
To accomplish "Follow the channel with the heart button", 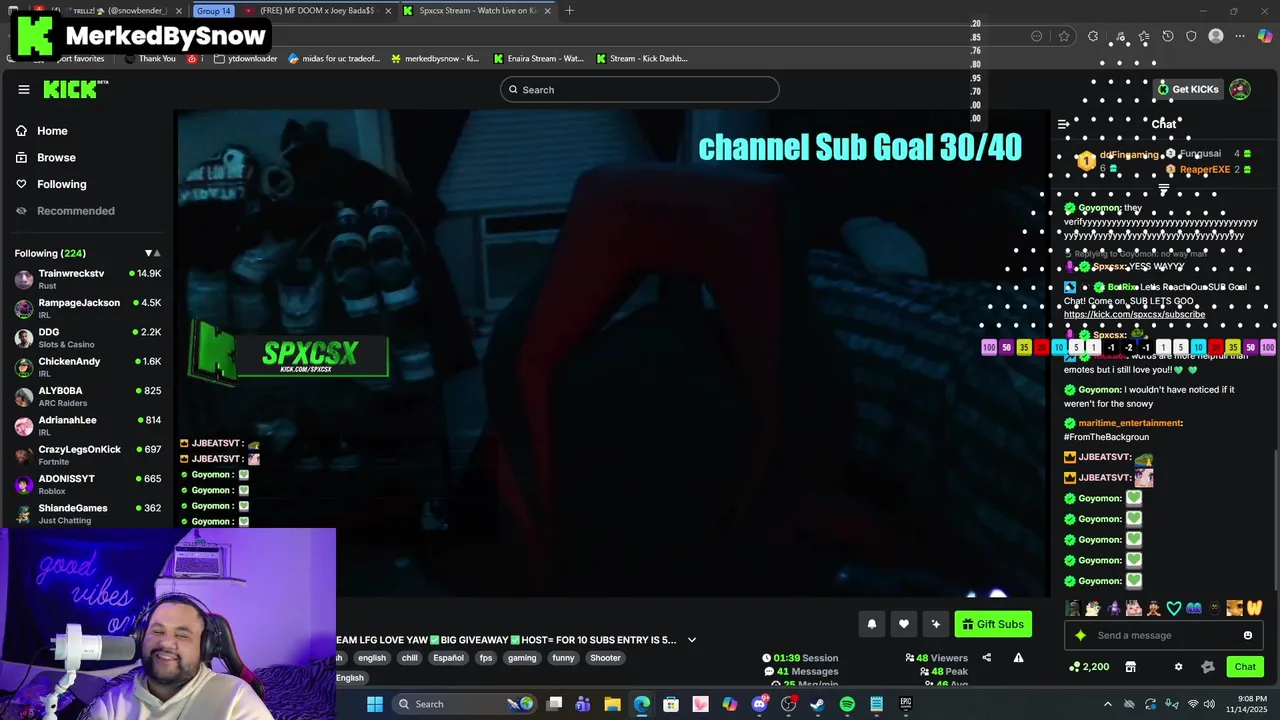I will 904,624.
